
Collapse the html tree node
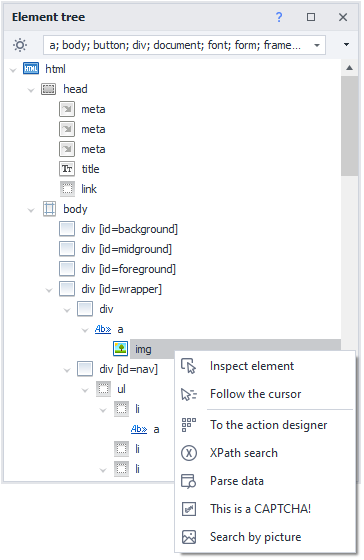tap(13, 70)
